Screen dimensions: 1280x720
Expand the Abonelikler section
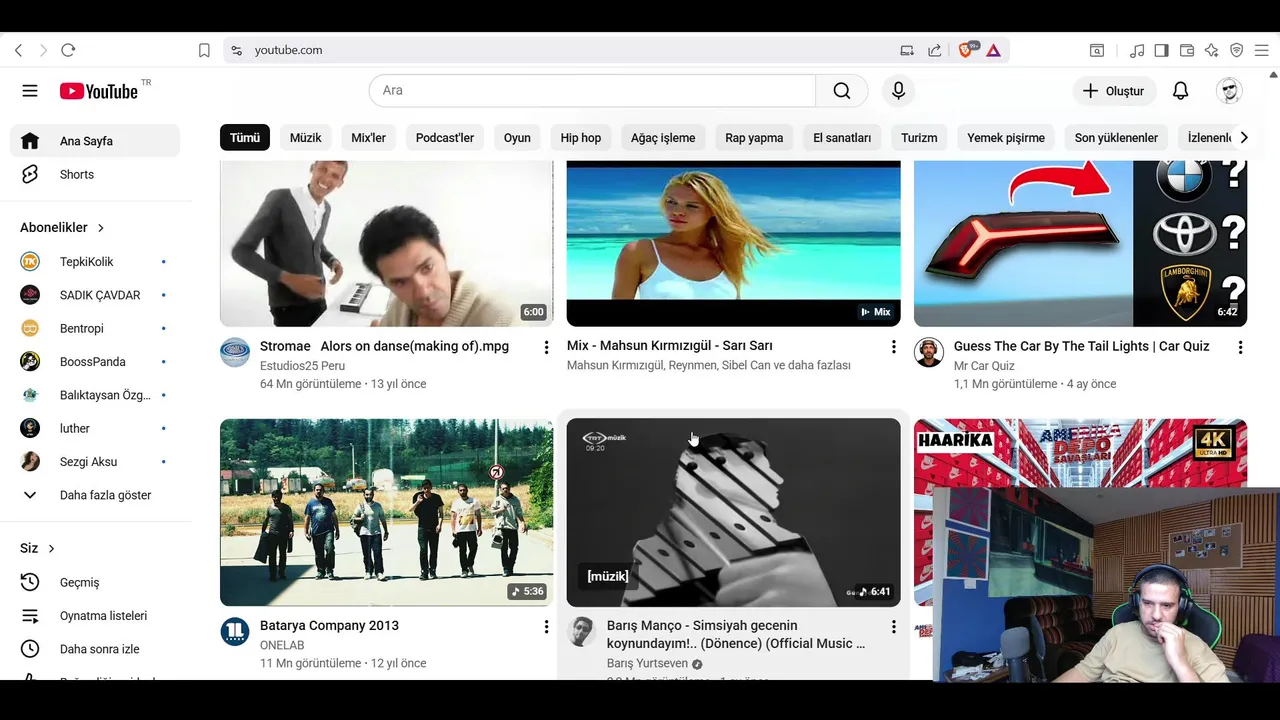coord(62,228)
